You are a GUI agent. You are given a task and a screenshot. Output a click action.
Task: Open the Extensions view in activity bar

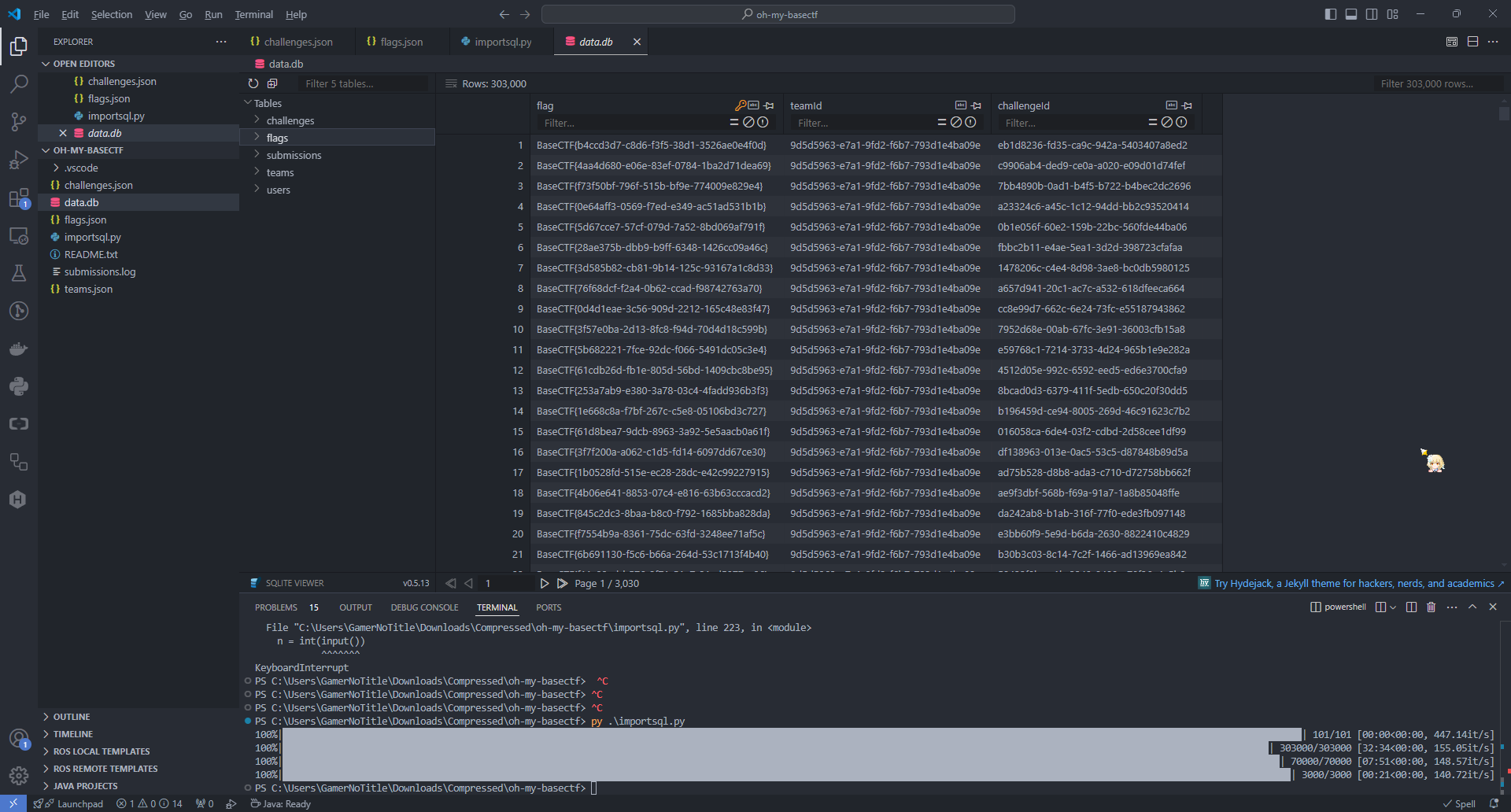click(19, 198)
